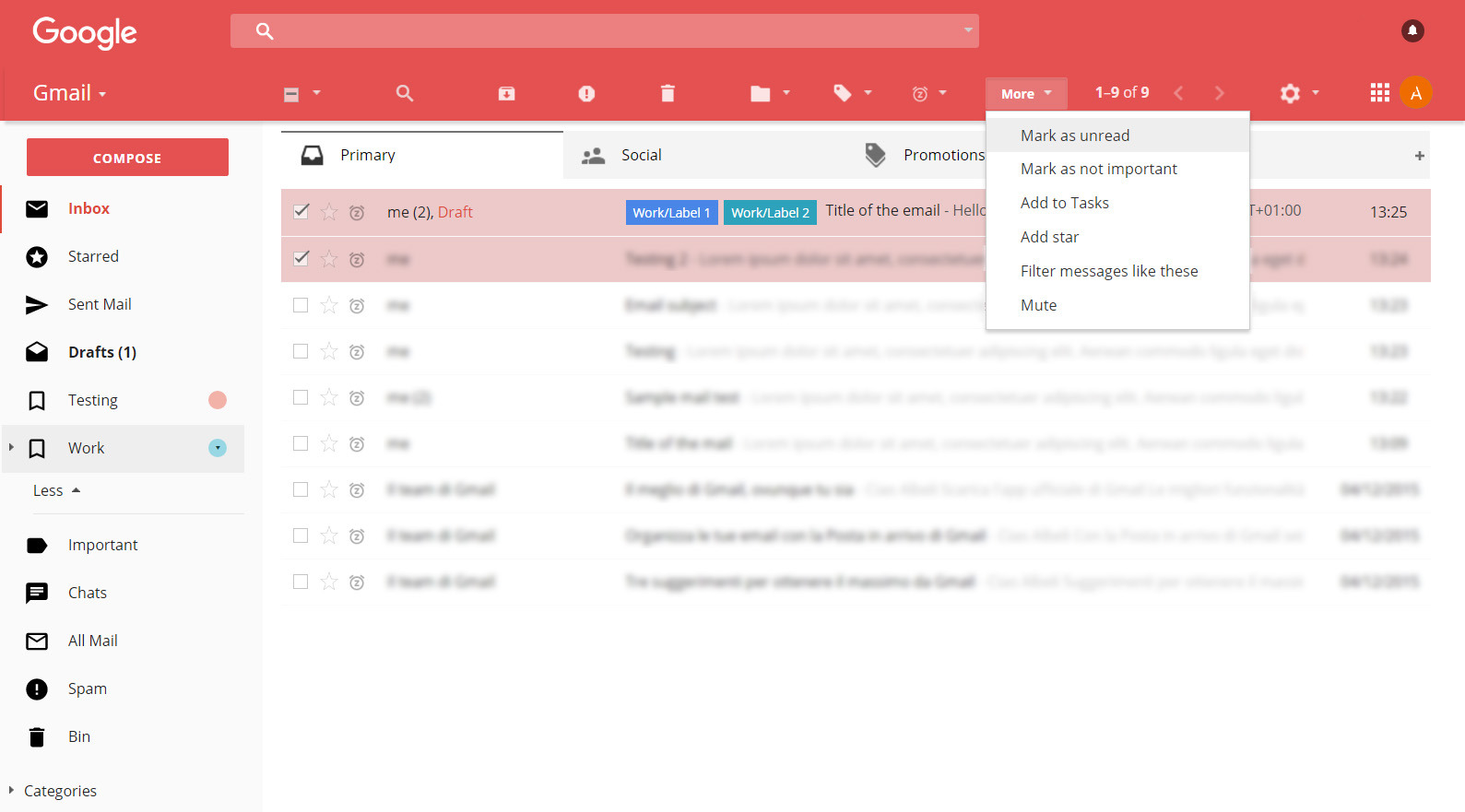
Task: Open the Google apps grid icon
Action: 1379,92
